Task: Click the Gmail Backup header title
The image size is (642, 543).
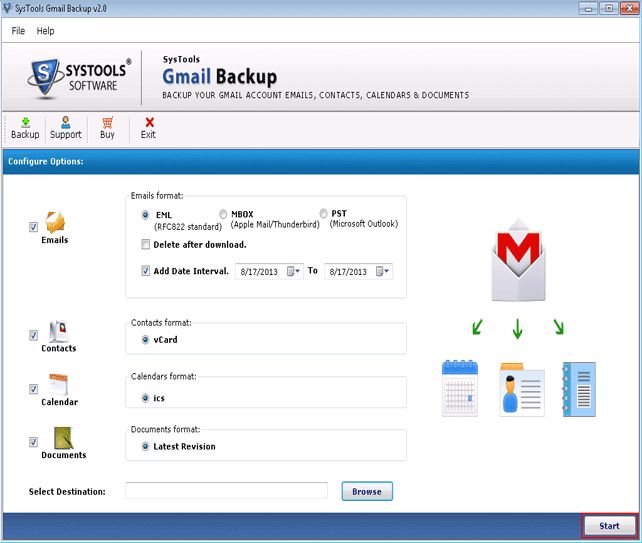Action: 219,77
